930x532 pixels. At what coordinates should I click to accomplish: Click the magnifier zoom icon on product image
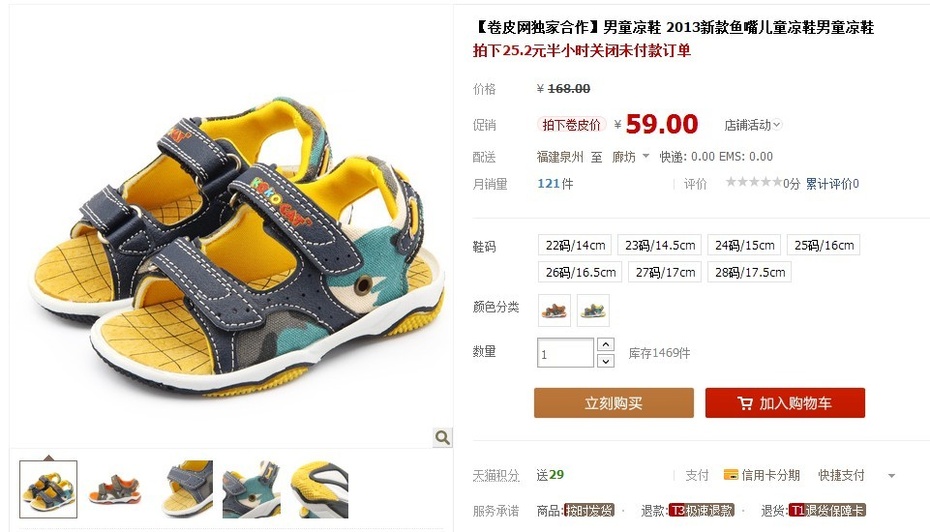coord(442,438)
